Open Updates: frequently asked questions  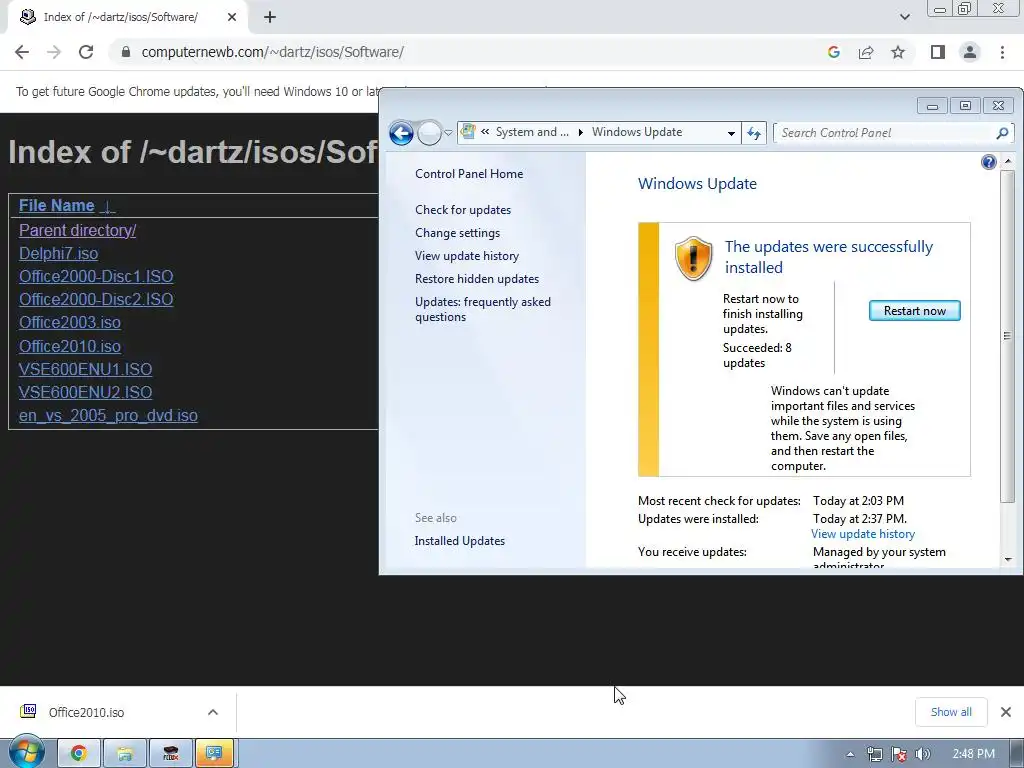click(483, 310)
